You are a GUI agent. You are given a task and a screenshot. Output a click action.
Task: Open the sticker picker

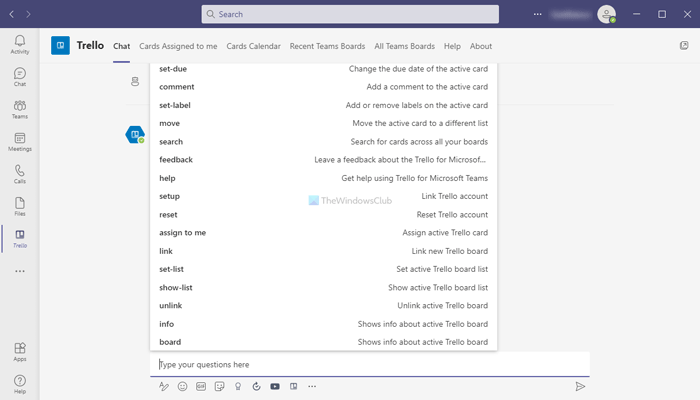219,386
